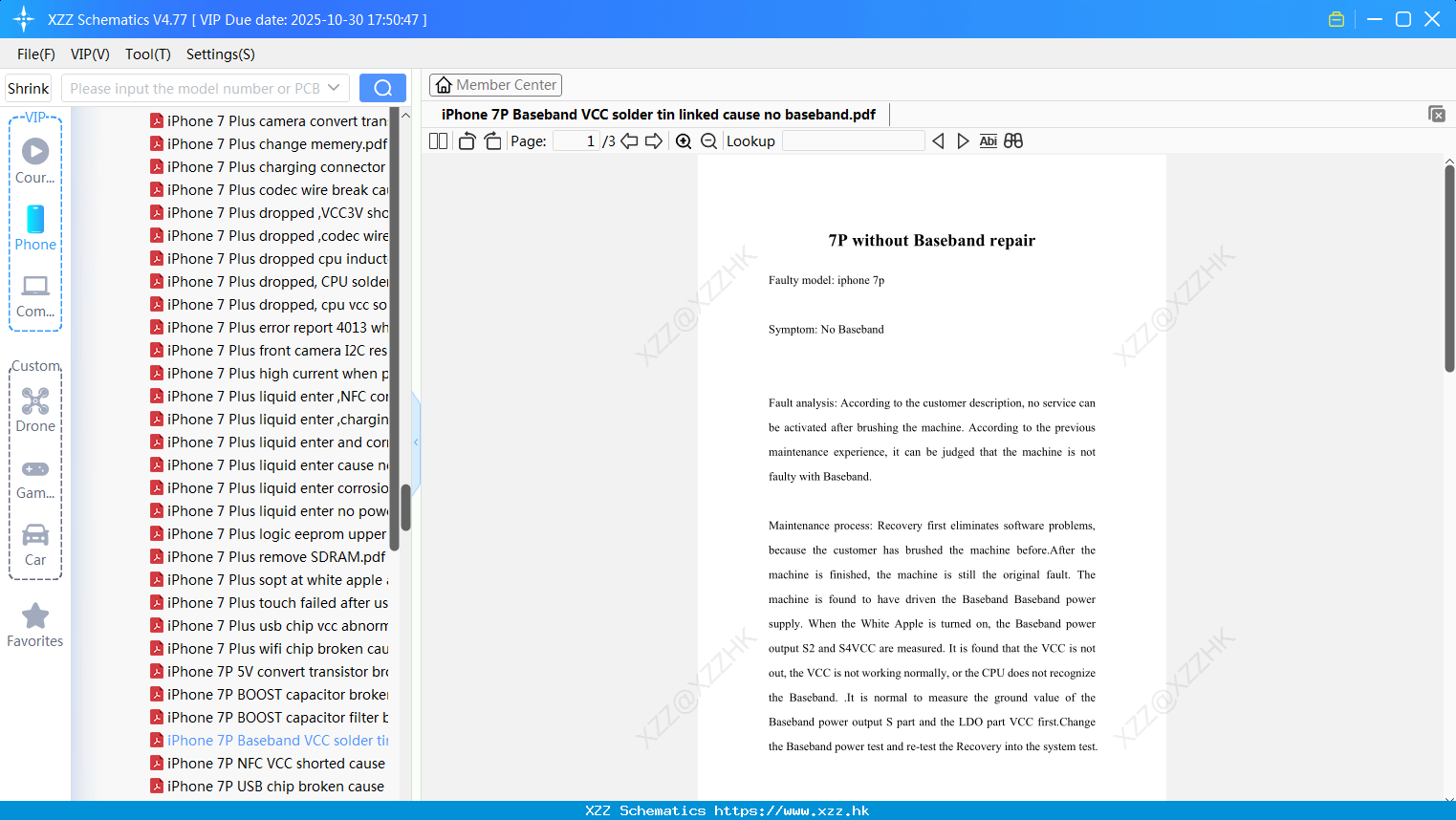Select the Computer category
This screenshot has width=1456, height=820.
point(35,296)
